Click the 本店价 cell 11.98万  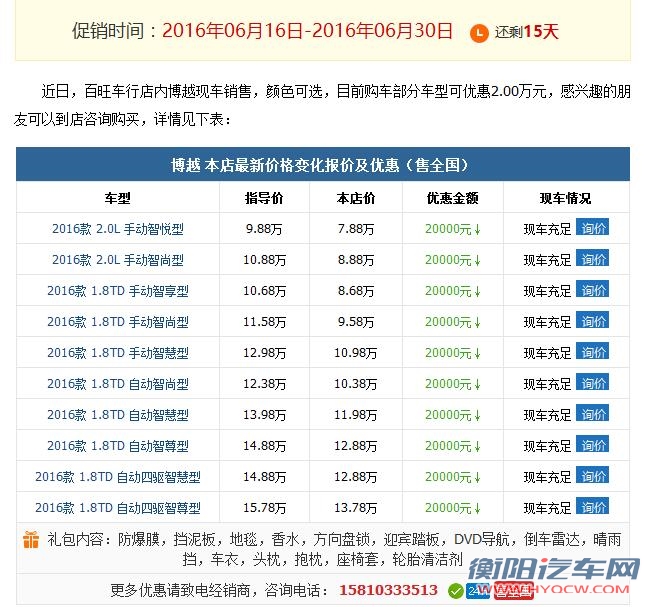point(356,415)
